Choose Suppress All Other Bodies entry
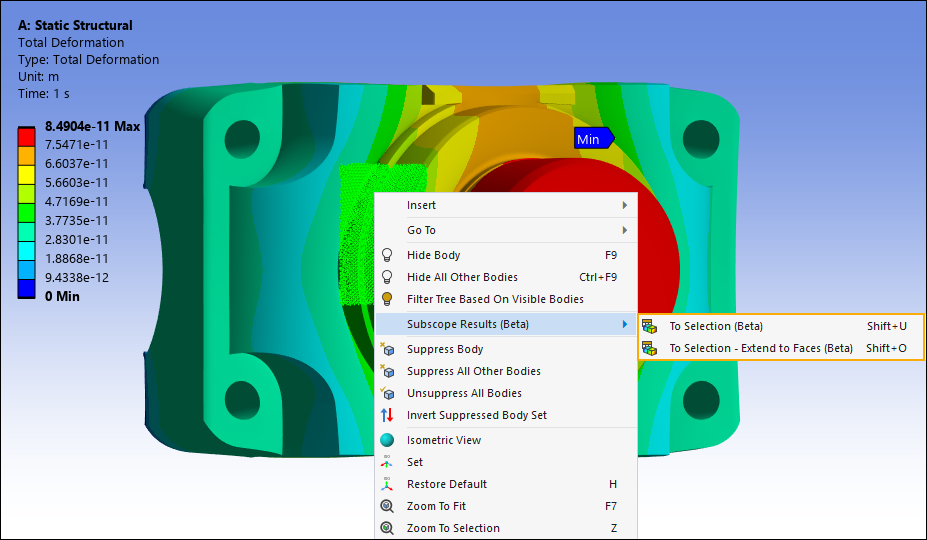 [x=506, y=371]
